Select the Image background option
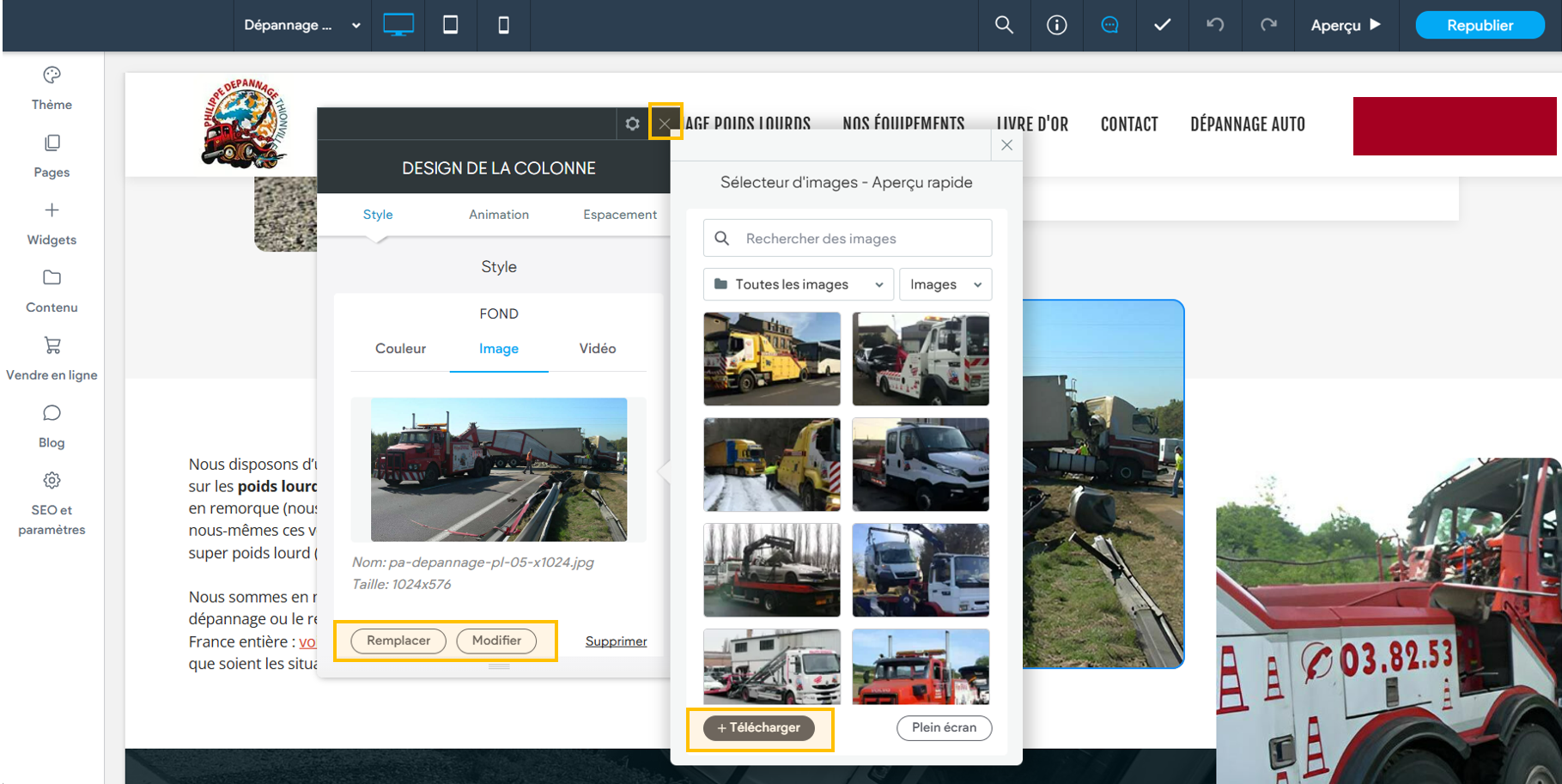The image size is (1562, 784). (499, 349)
